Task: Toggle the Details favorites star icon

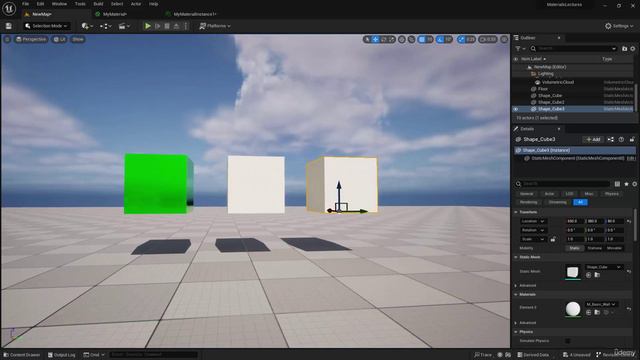Action: point(627,184)
